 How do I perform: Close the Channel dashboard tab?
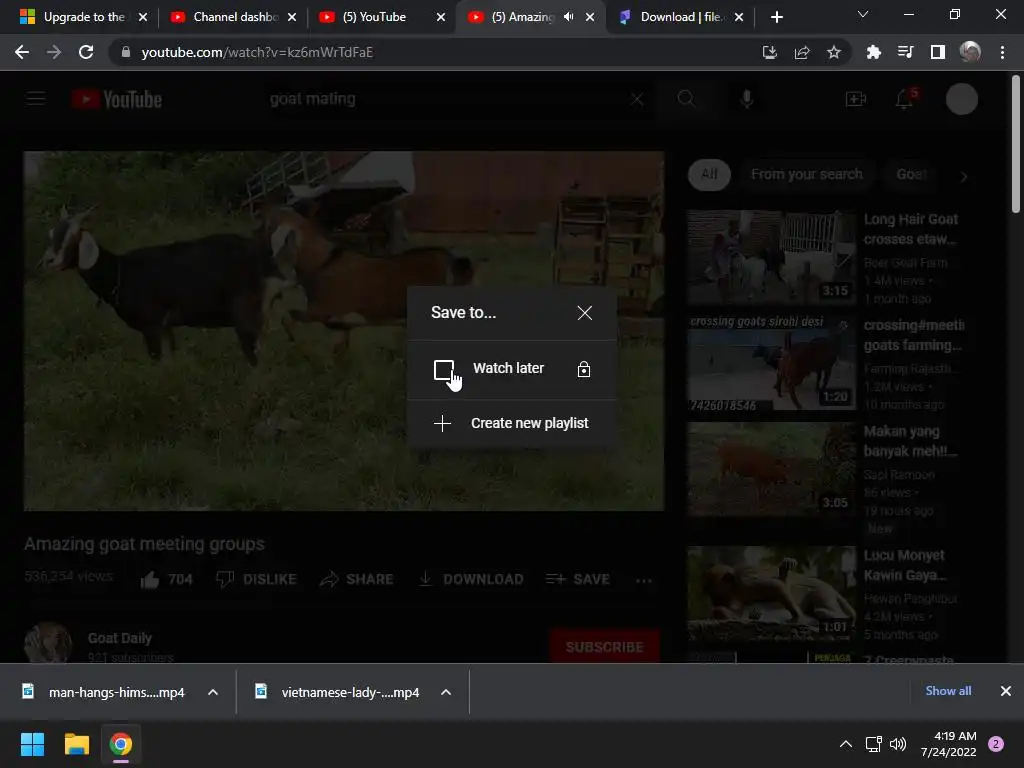[x=292, y=17]
